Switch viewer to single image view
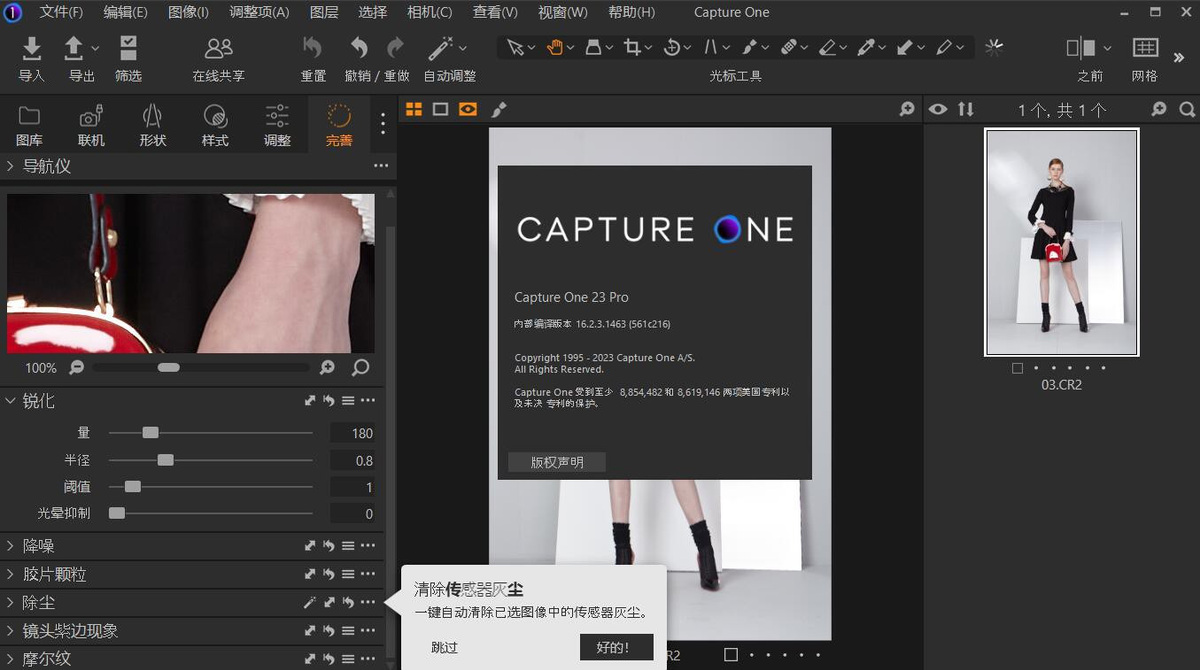 click(x=440, y=109)
